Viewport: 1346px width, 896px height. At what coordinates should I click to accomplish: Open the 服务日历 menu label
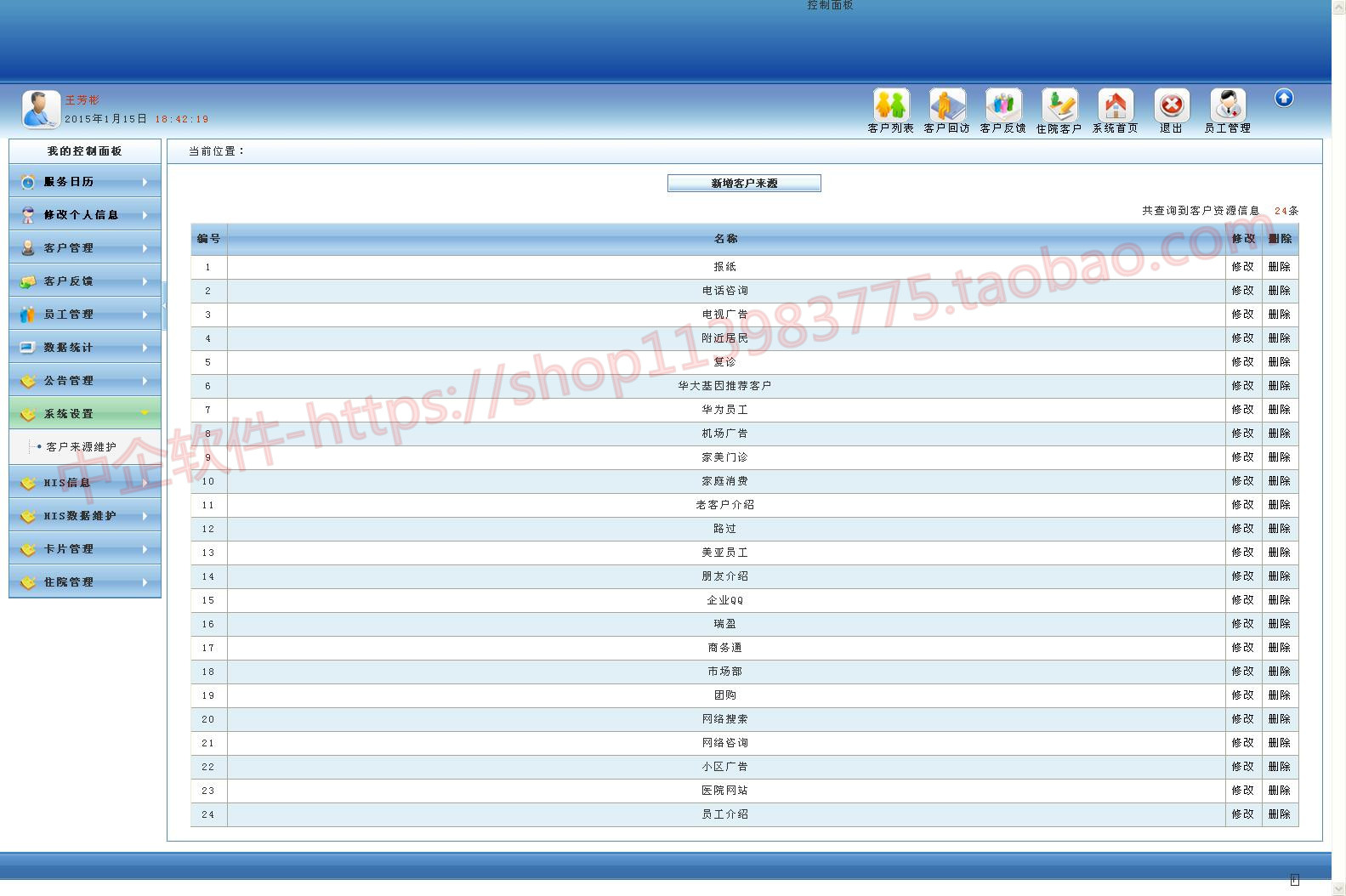pos(69,182)
